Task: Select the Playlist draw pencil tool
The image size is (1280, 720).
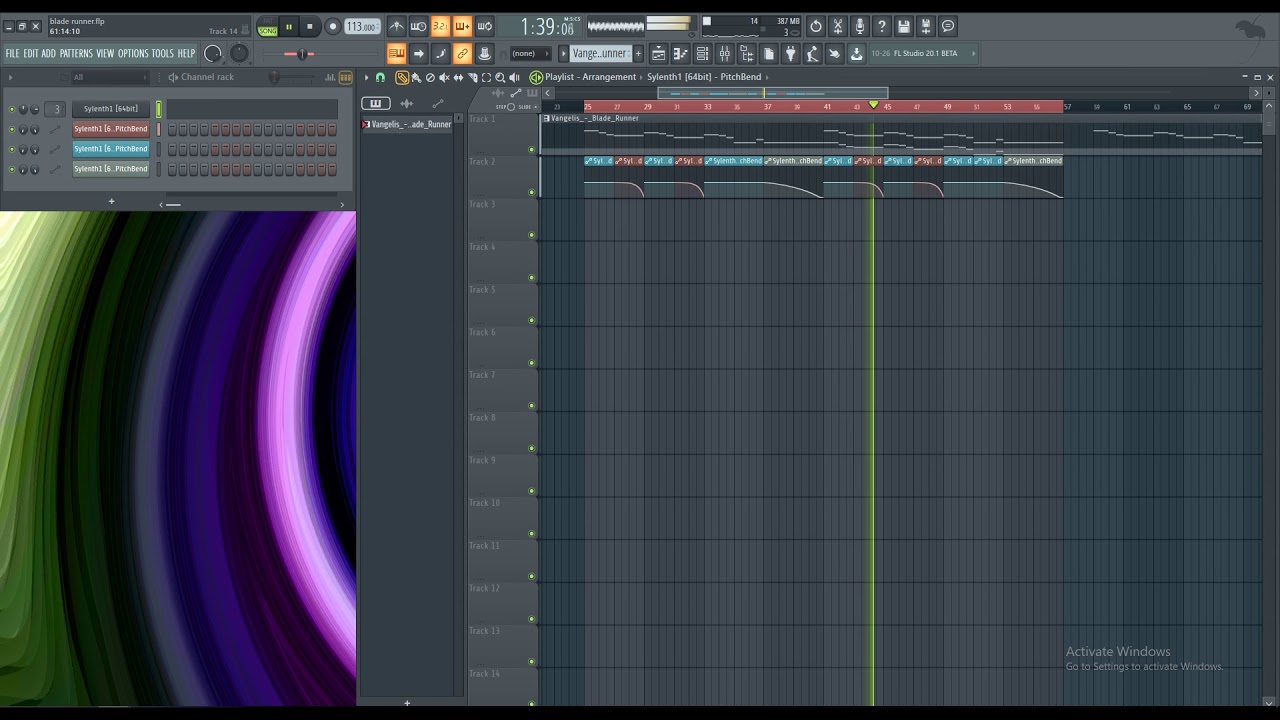Action: pyautogui.click(x=402, y=77)
